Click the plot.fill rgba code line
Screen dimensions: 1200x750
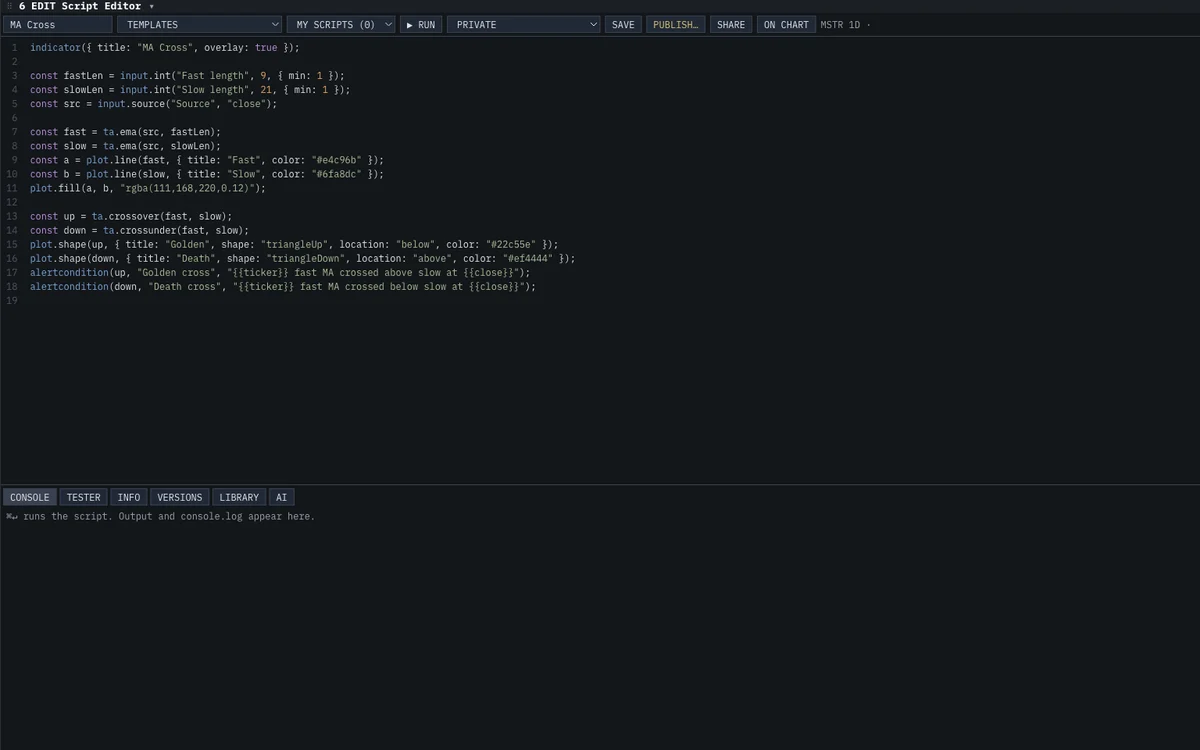pyautogui.click(x=148, y=187)
